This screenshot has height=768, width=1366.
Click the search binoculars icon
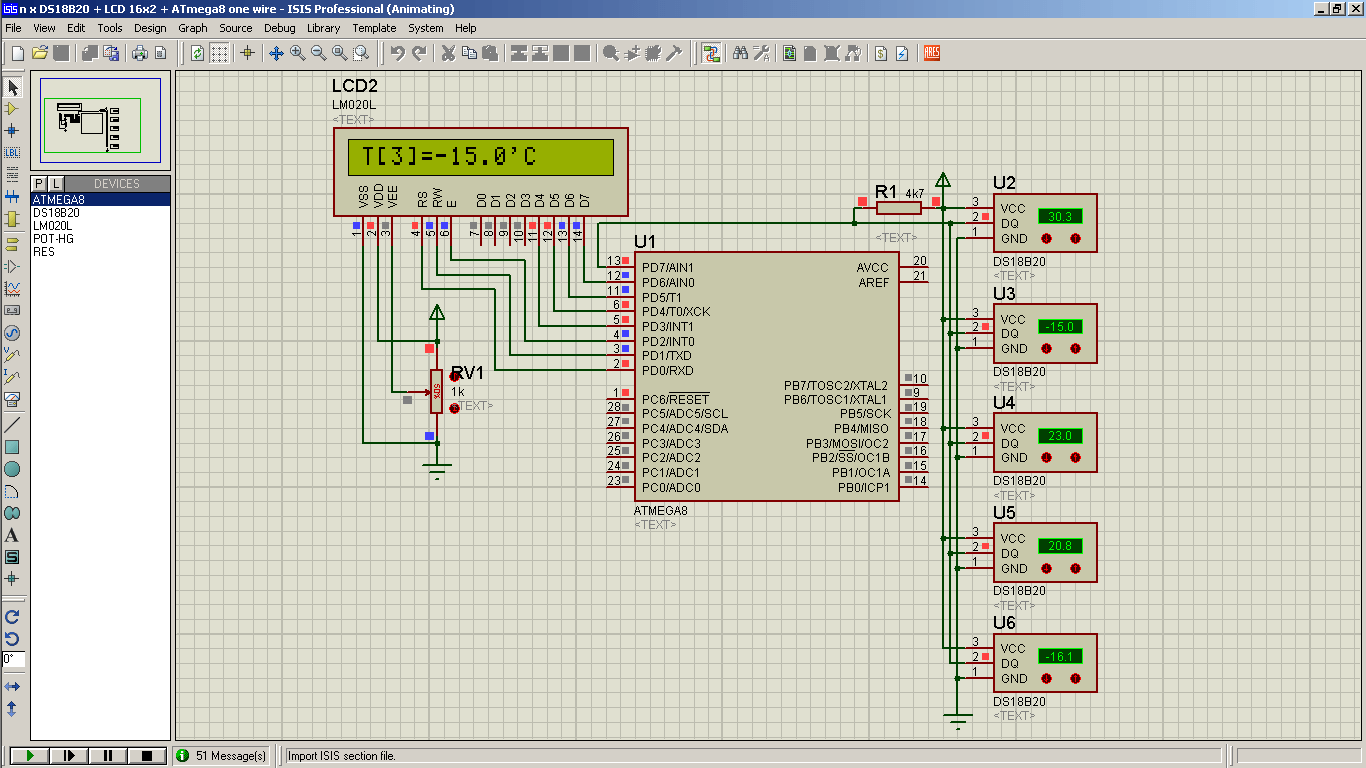click(740, 53)
